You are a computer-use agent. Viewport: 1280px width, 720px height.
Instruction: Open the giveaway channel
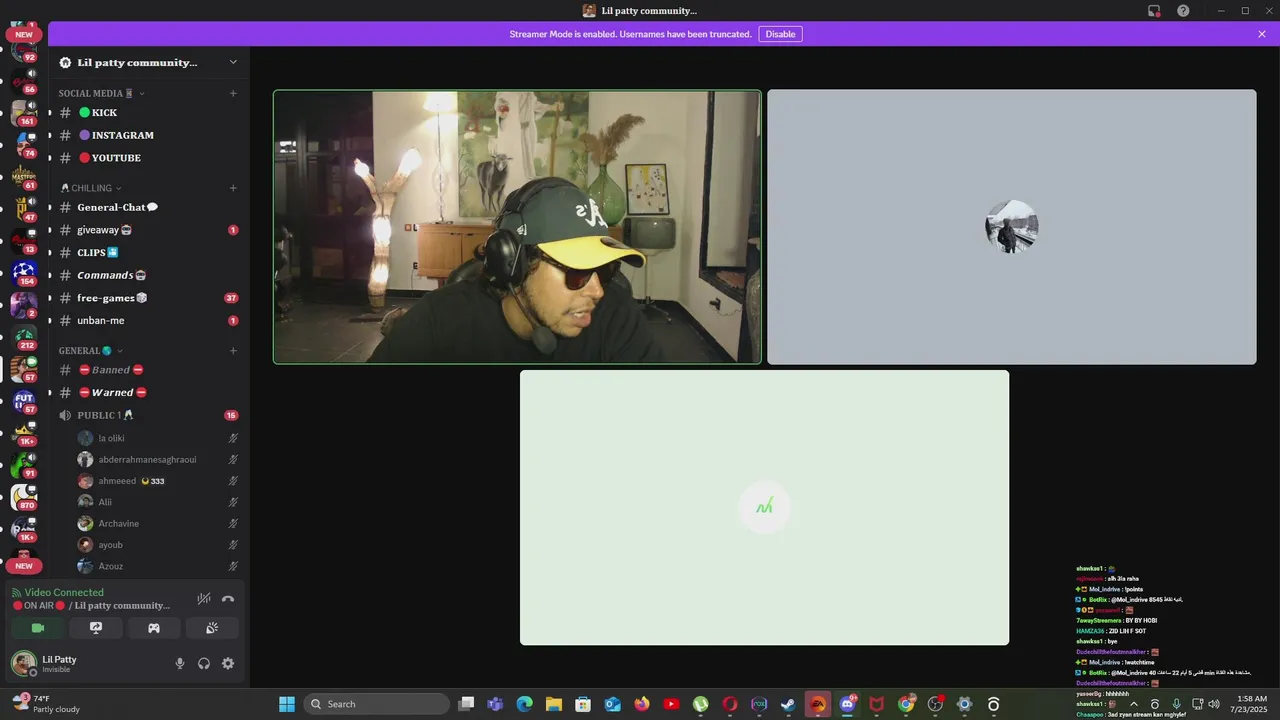(x=147, y=230)
